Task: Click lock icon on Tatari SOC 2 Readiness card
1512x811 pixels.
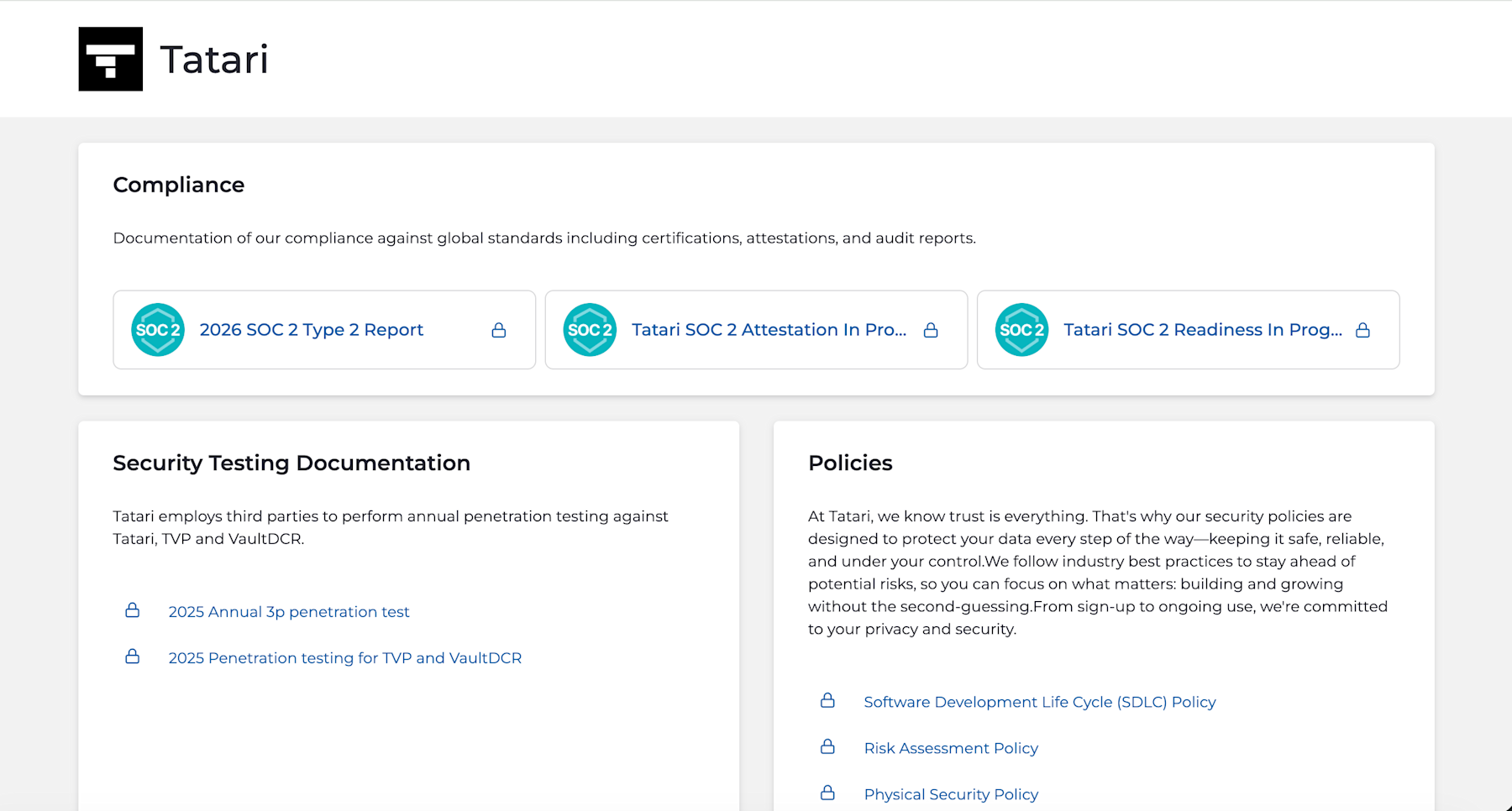Action: click(x=1362, y=330)
